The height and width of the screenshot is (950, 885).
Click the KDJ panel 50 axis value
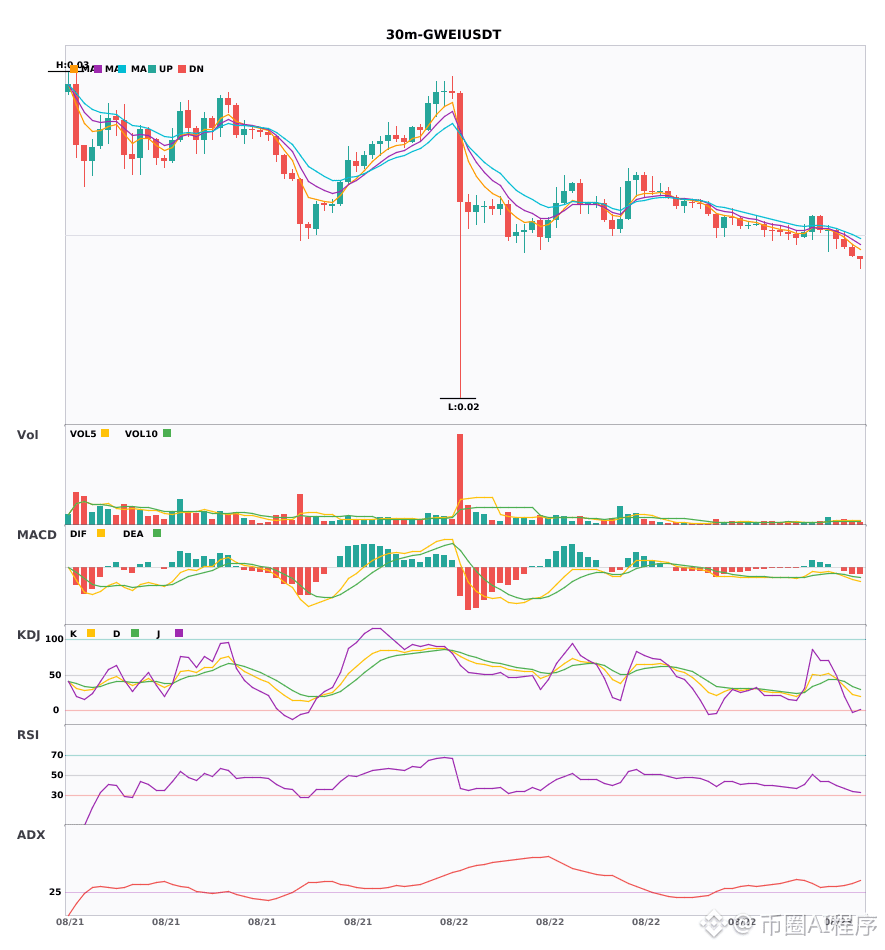pyautogui.click(x=56, y=675)
